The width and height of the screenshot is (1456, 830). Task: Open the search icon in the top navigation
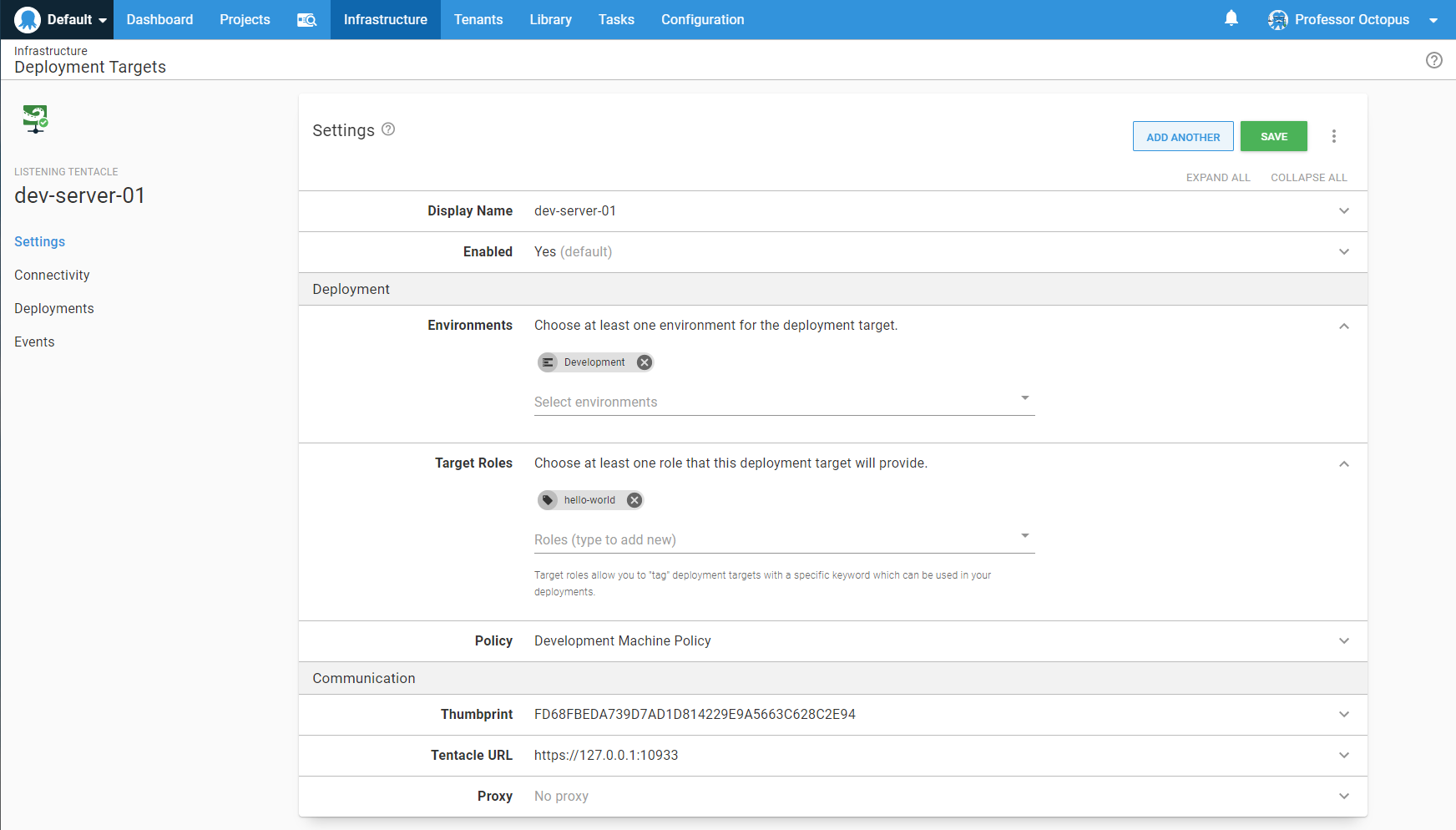tap(306, 19)
